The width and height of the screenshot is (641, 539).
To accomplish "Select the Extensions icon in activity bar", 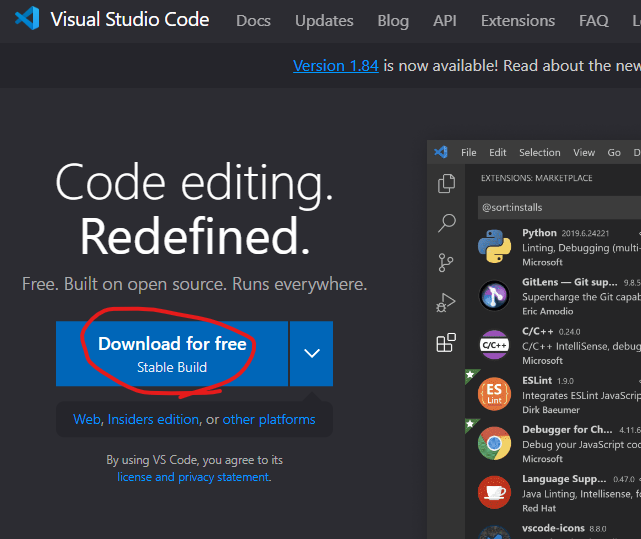I will tap(446, 342).
